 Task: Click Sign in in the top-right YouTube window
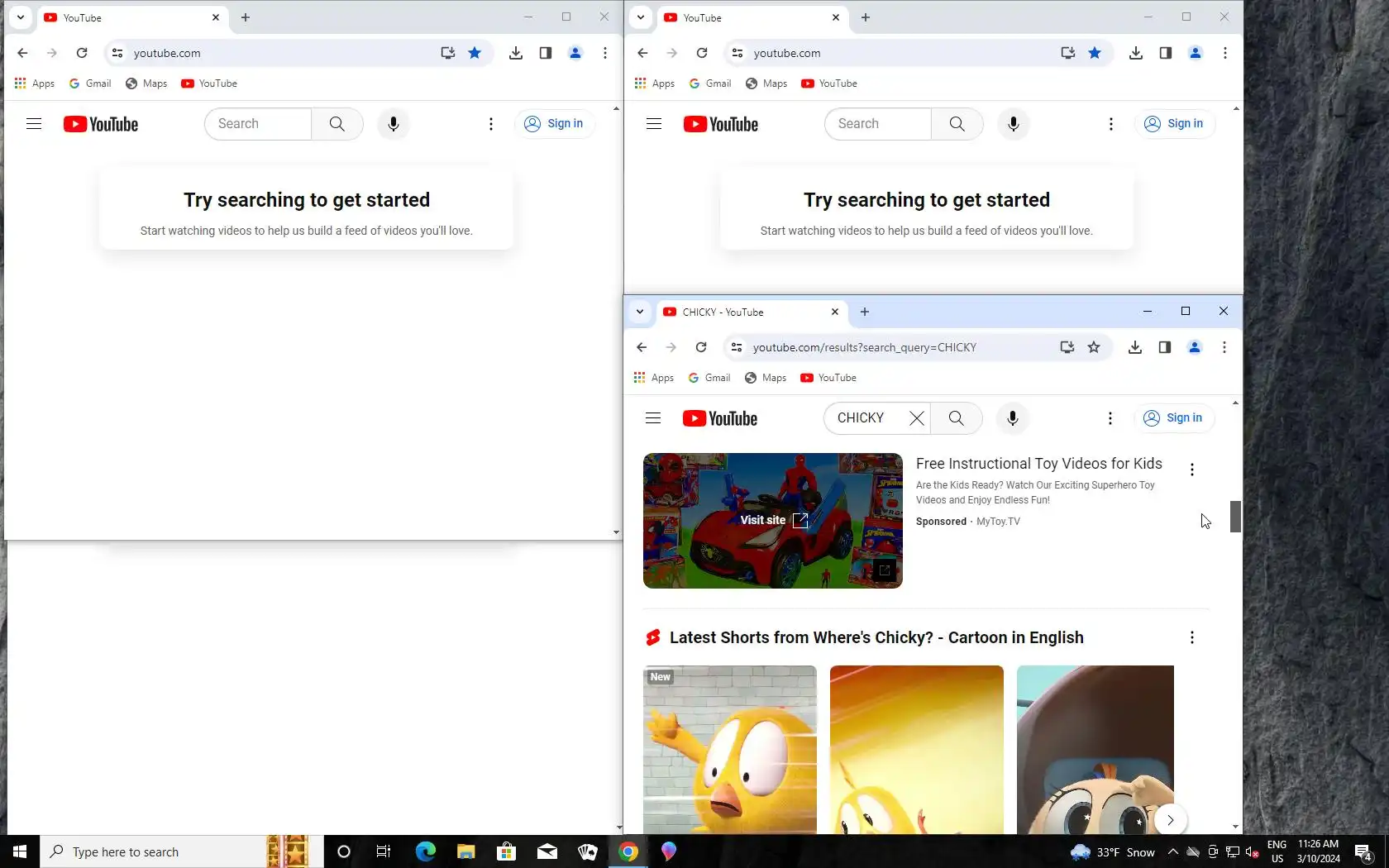(x=1174, y=124)
